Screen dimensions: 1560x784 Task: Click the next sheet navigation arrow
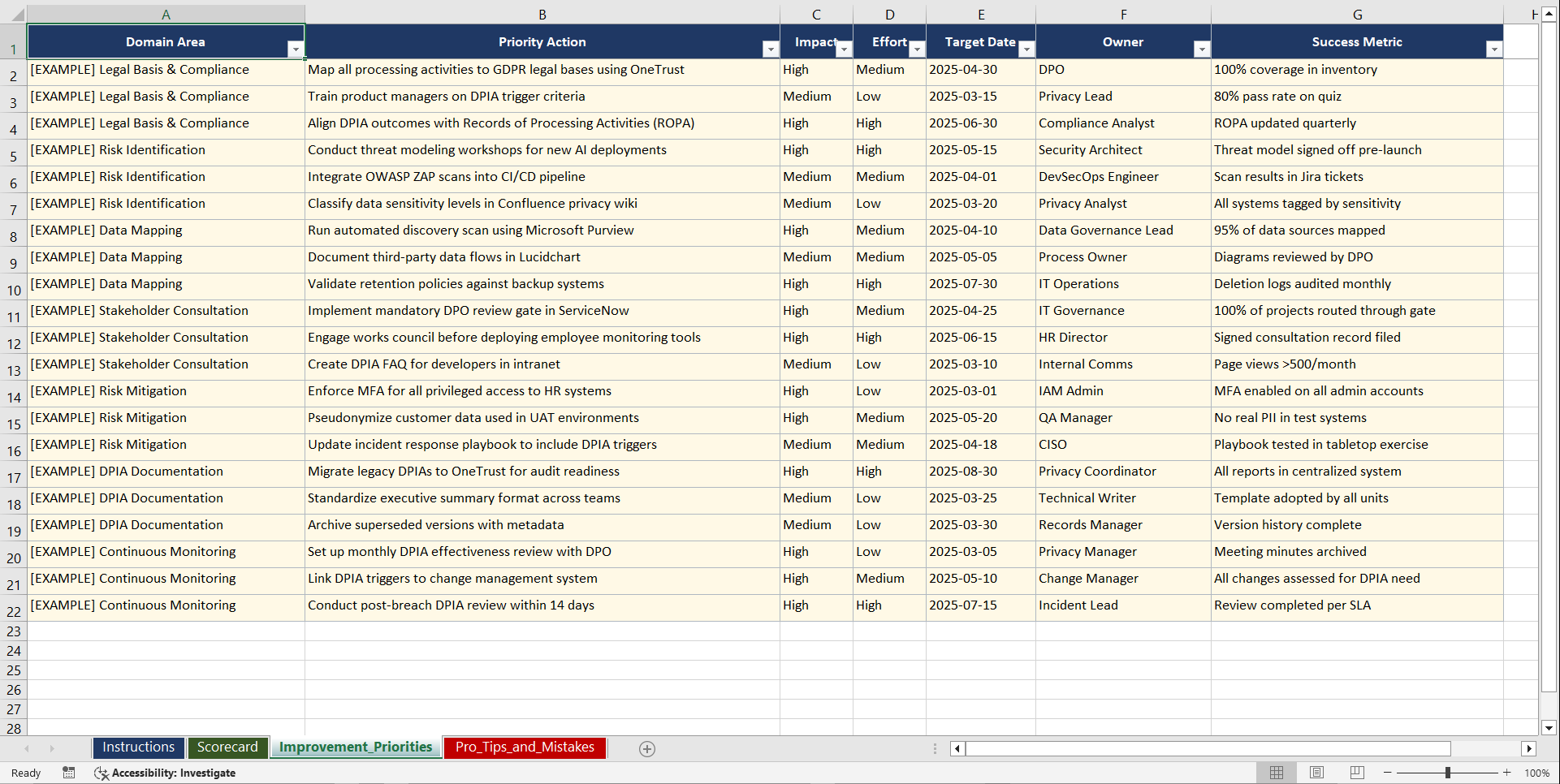[52, 749]
